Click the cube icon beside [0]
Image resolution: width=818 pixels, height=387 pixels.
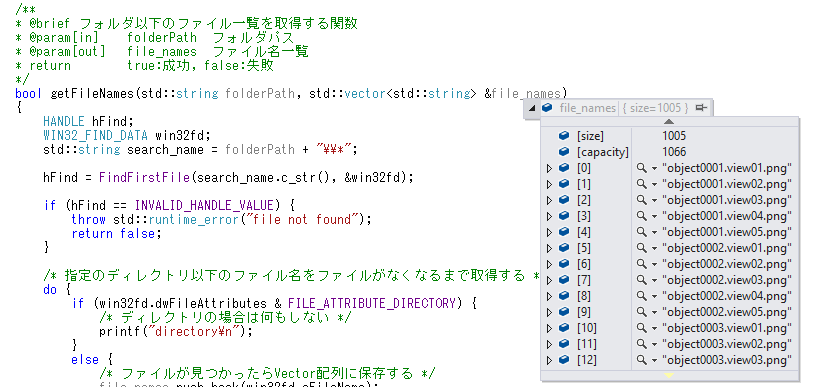[563, 168]
